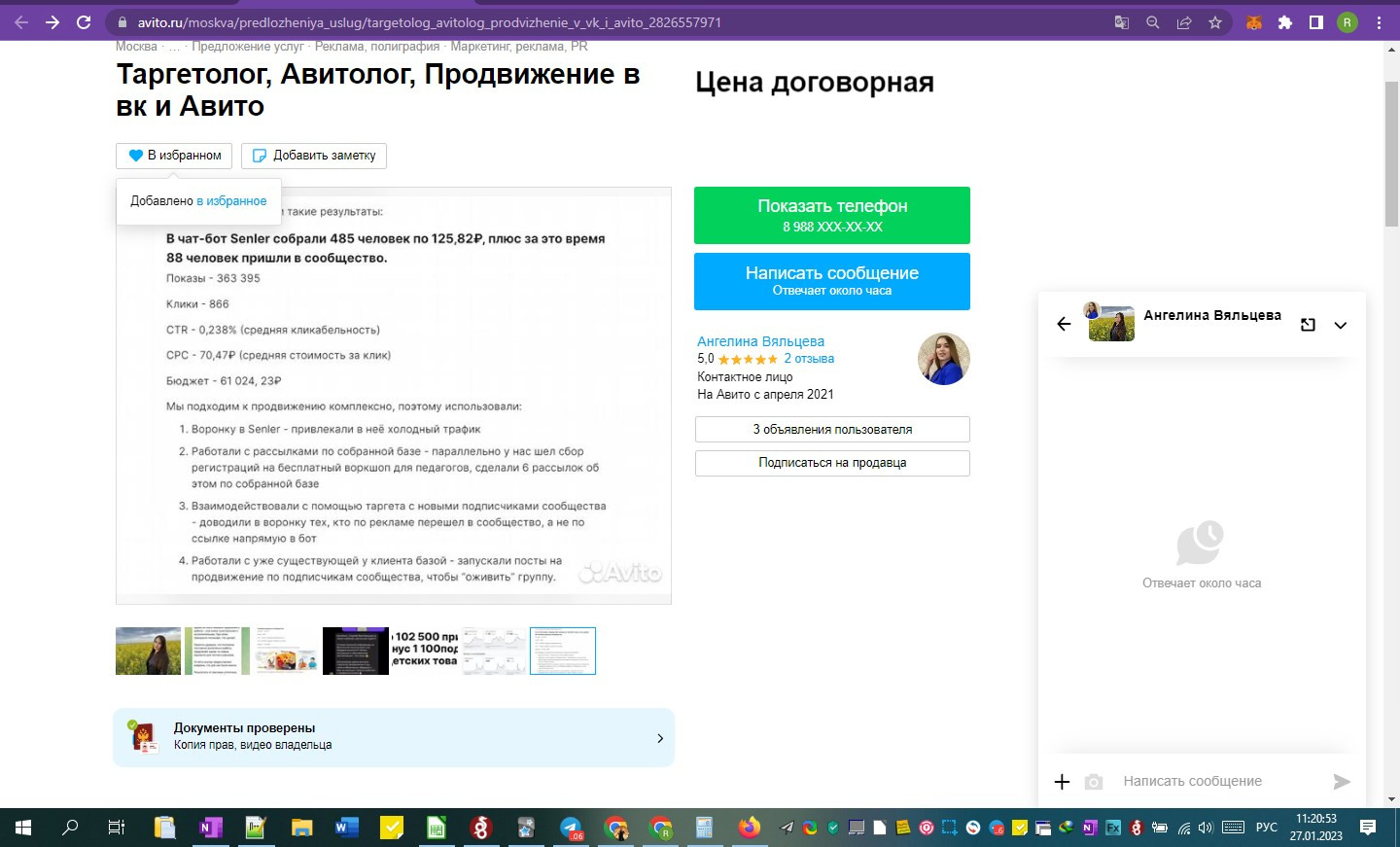Share this page using the share icon
The width and height of the screenshot is (1400, 847).
(x=1183, y=22)
